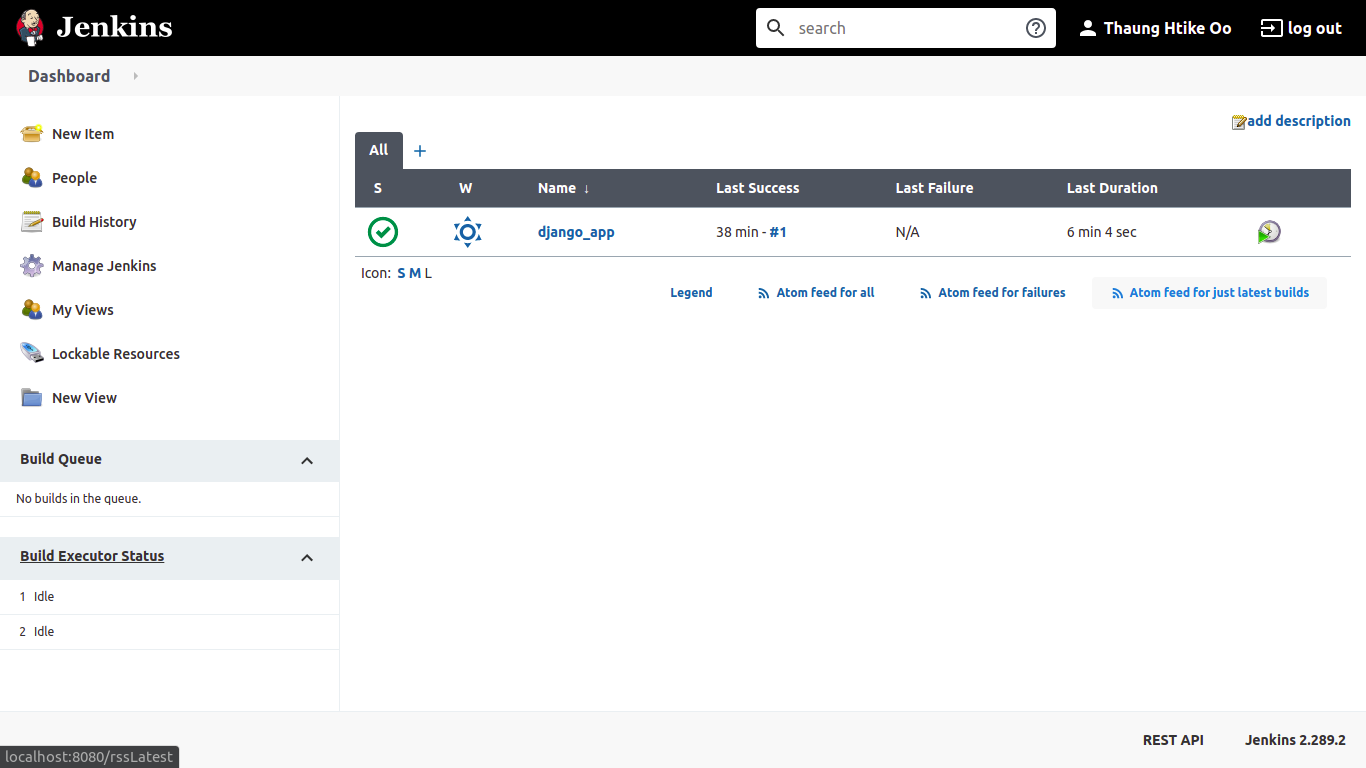Open the Build Executor Status link
The image size is (1366, 768).
pyautogui.click(x=92, y=556)
